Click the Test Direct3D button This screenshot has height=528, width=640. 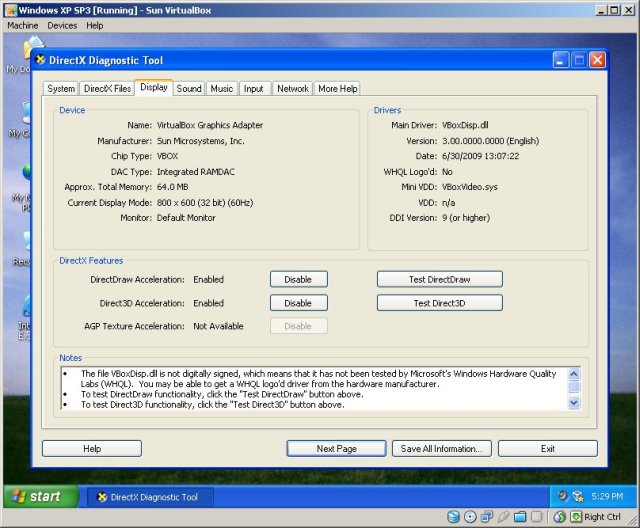click(x=439, y=303)
